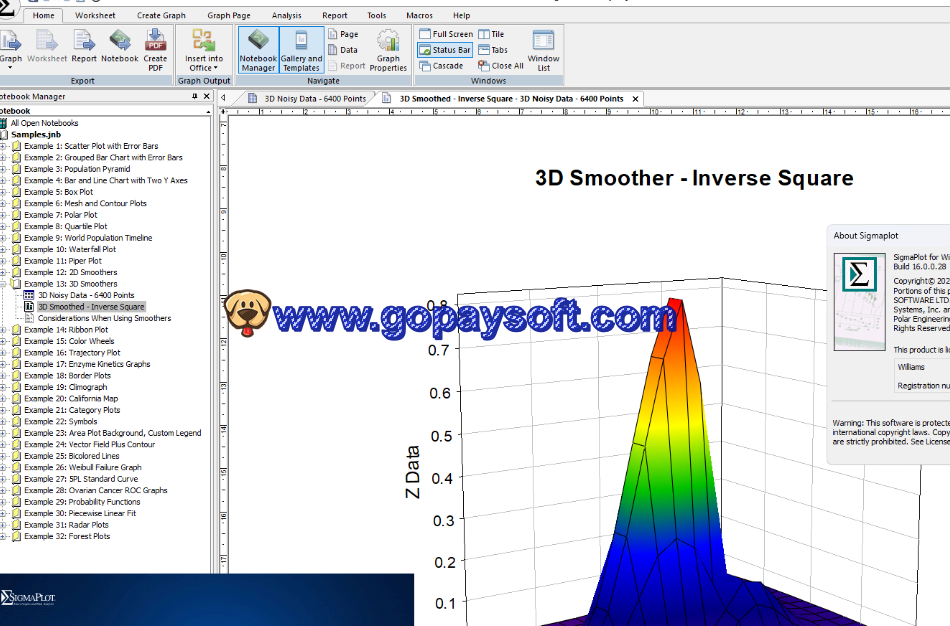Viewport: 950px width, 626px height.
Task: Expand Example 17: Enzyme Kinetics Graphs node
Action: pos(3,364)
